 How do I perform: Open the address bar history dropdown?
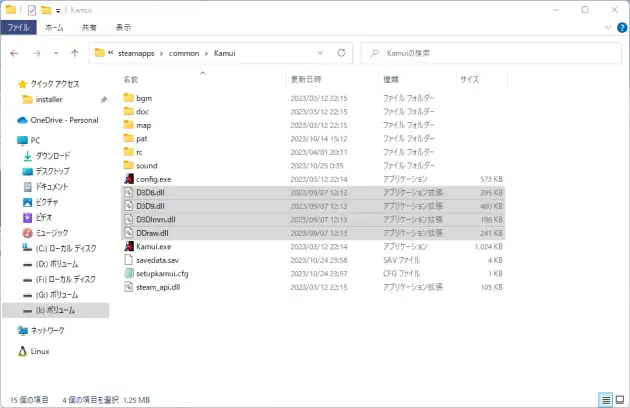[323, 53]
